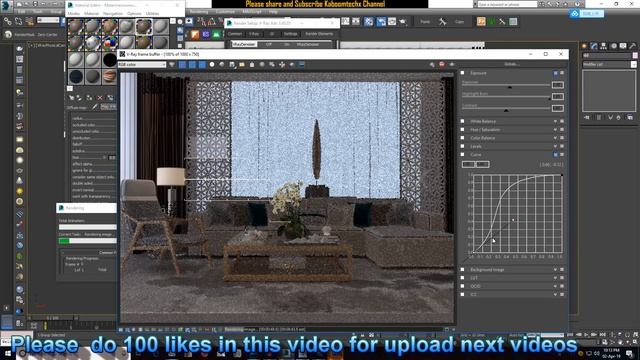Enable the Levels checkbox
This screenshot has width=640, height=360.
point(462,146)
